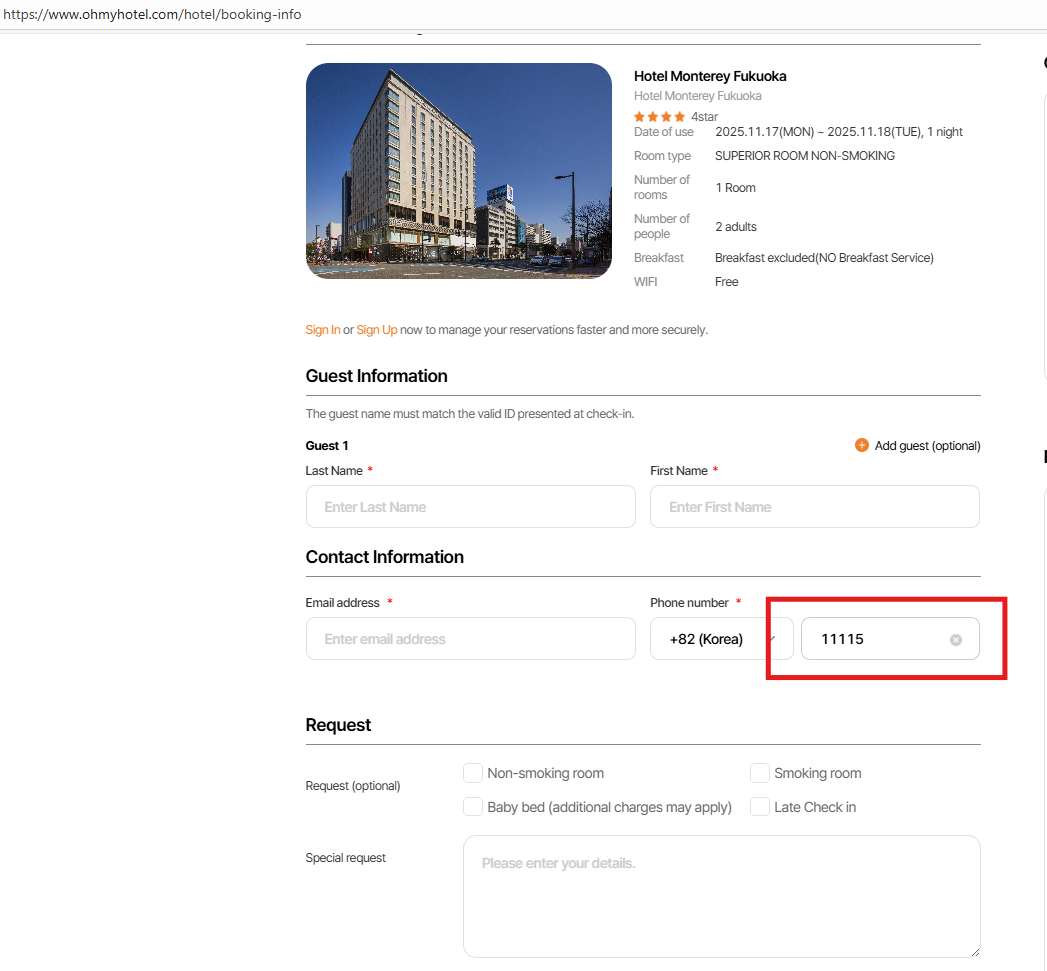Screen dimensions: 1047x971
Task: Select the Email address input box
Action: point(470,639)
